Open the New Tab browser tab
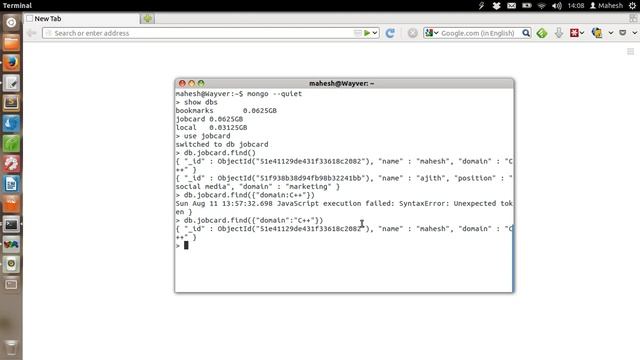 [82, 18]
